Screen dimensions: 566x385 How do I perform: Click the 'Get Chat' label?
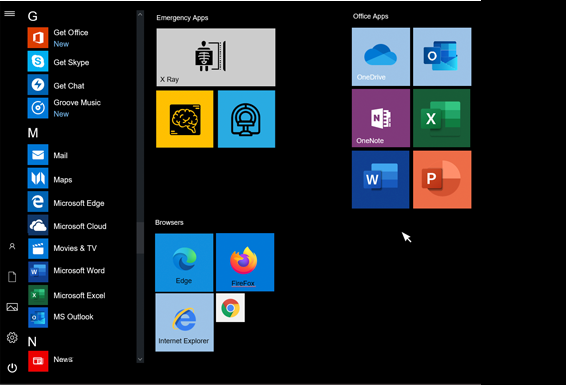click(x=69, y=86)
